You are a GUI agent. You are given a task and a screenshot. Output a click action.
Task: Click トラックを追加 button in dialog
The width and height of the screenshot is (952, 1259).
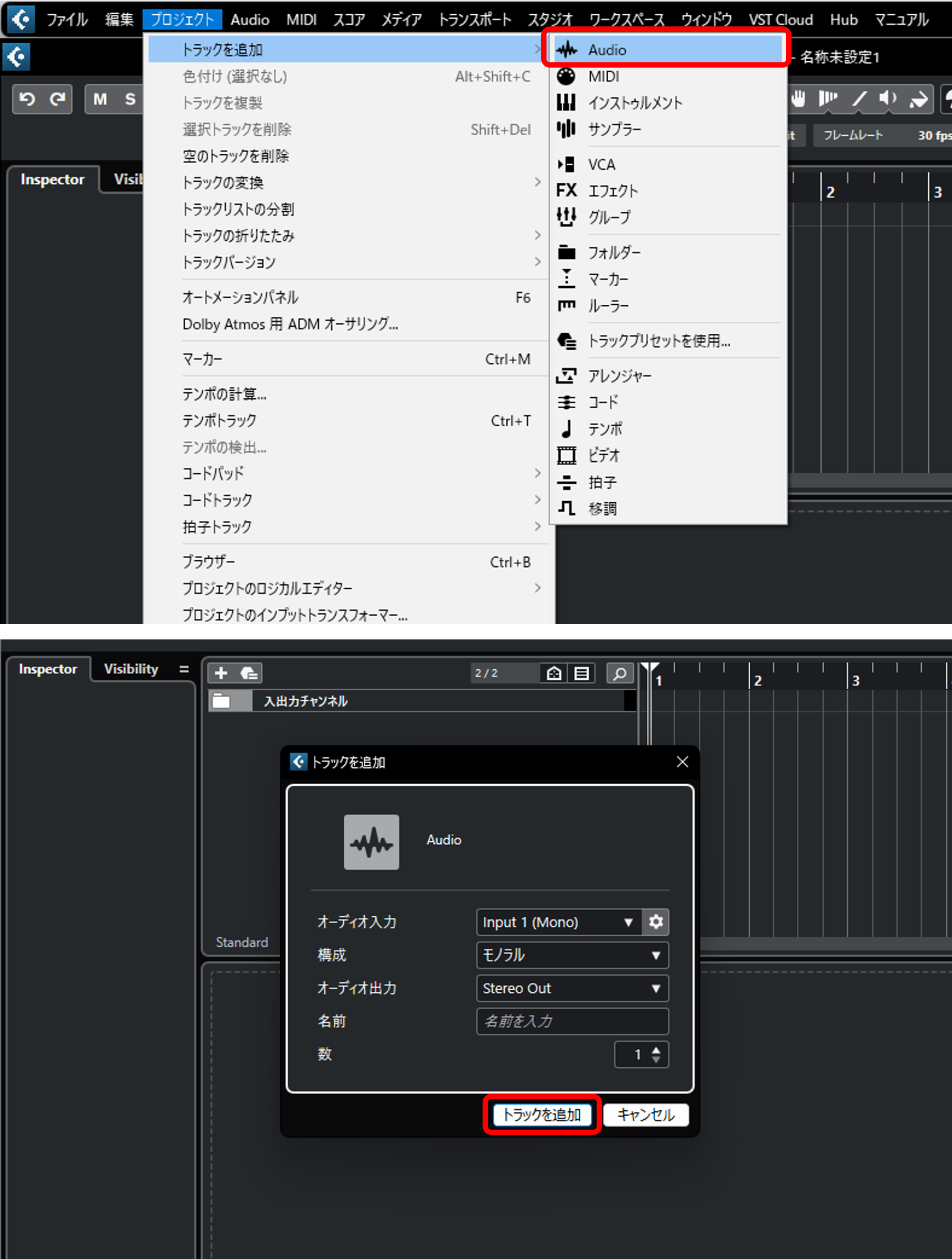542,1114
